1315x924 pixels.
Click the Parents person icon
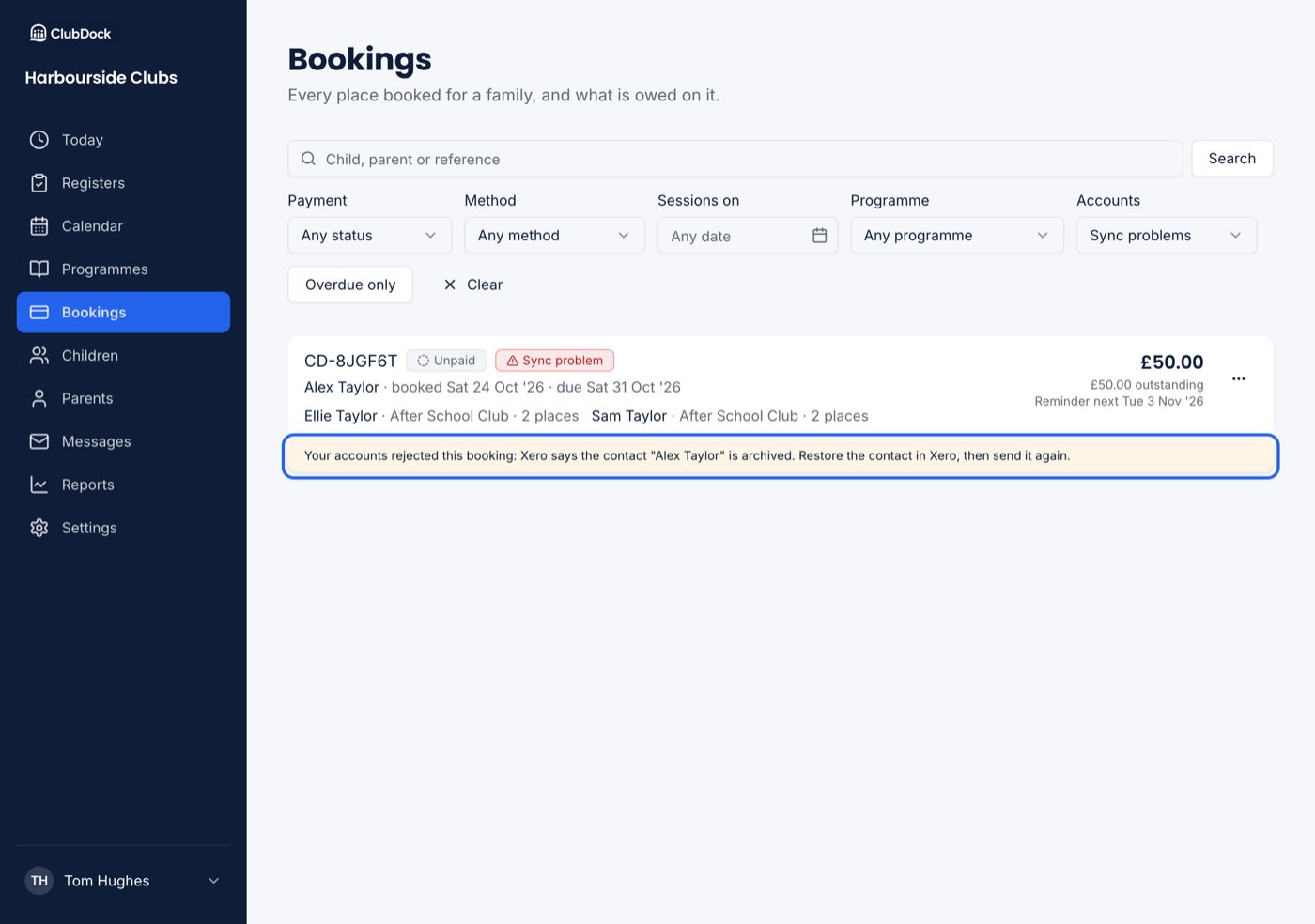pos(39,399)
